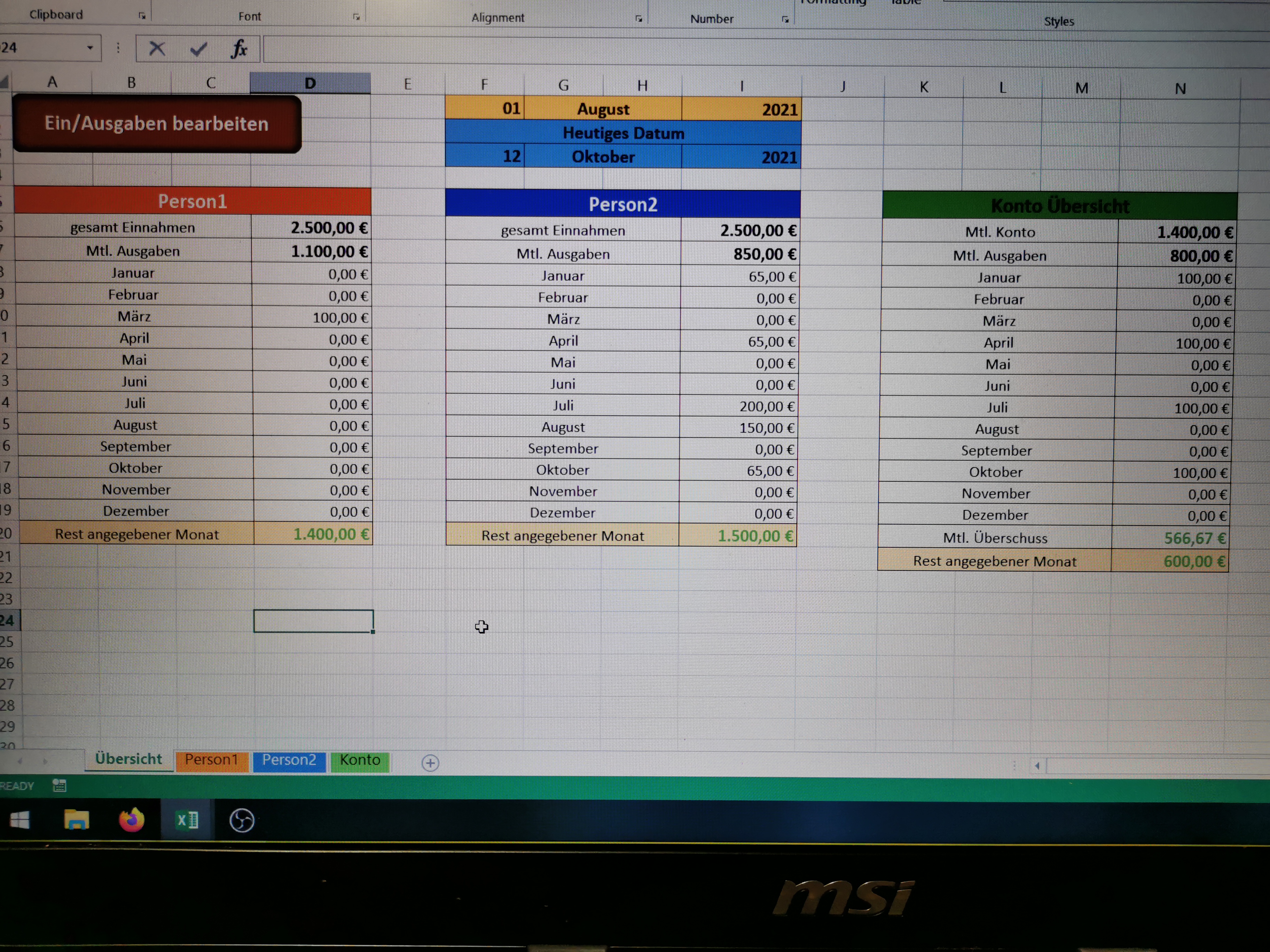
Task: Click the Ein/Ausgaben bearbeiten button
Action: tap(157, 124)
